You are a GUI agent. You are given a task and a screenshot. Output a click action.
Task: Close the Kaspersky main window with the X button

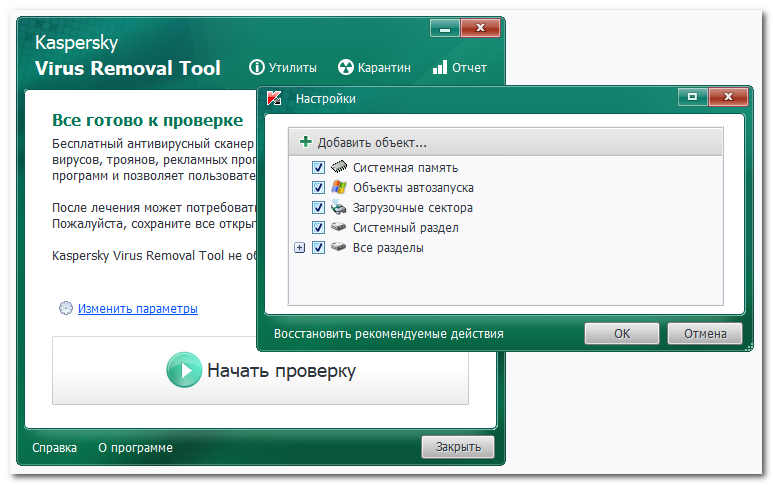[x=480, y=29]
